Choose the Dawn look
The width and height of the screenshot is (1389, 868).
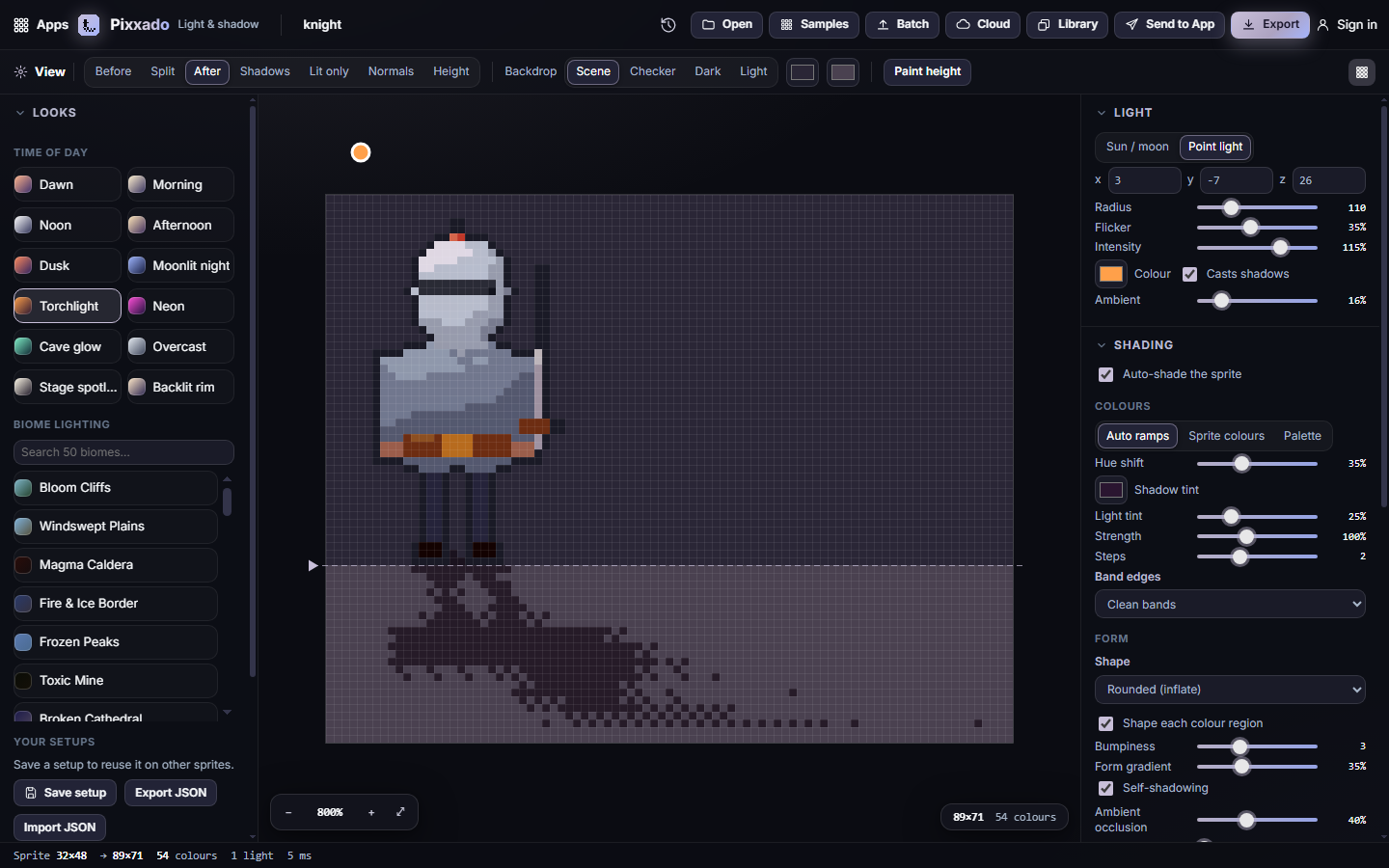pyautogui.click(x=67, y=184)
